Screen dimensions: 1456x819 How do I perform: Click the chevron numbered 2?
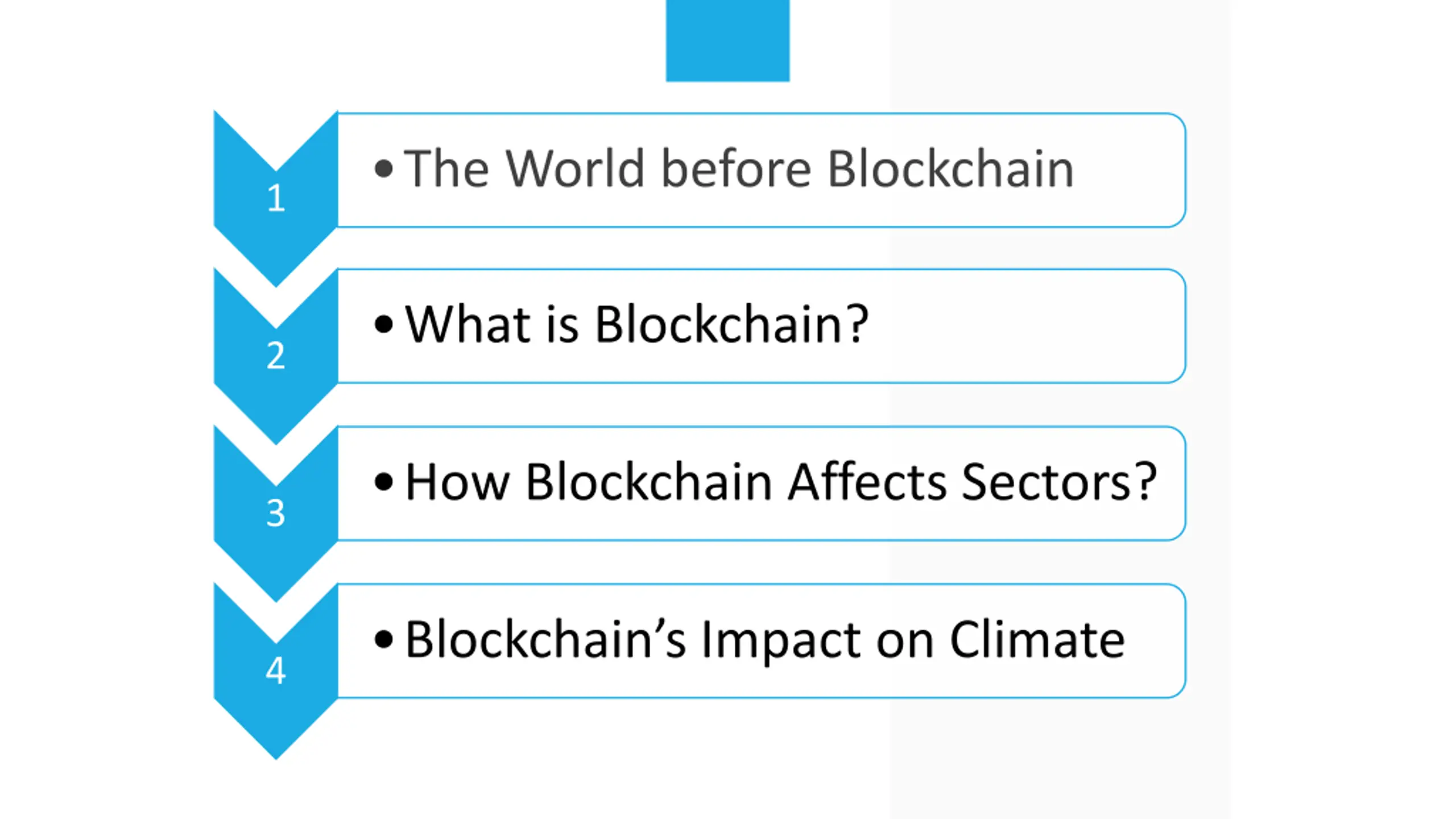point(276,356)
